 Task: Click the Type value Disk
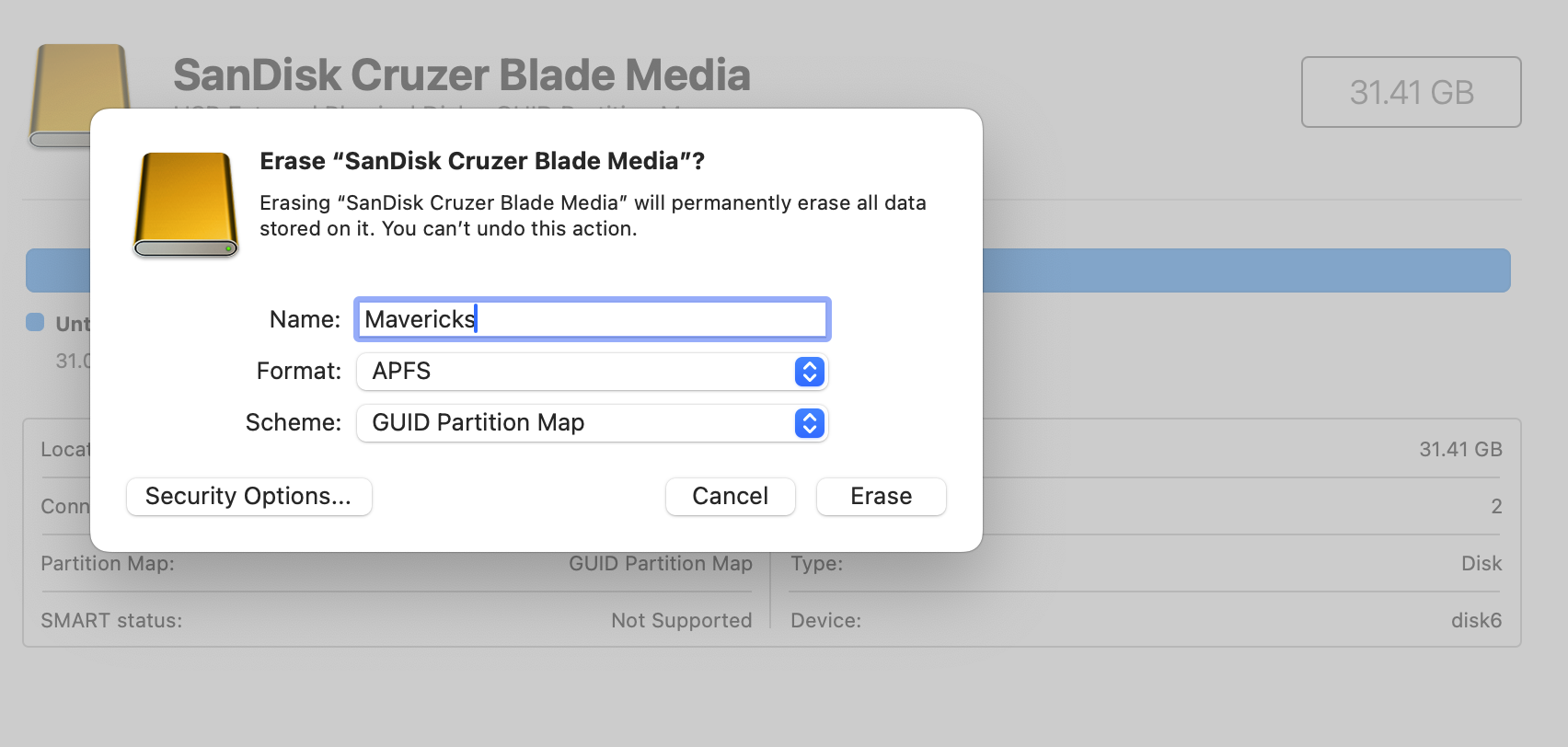coord(1481,564)
